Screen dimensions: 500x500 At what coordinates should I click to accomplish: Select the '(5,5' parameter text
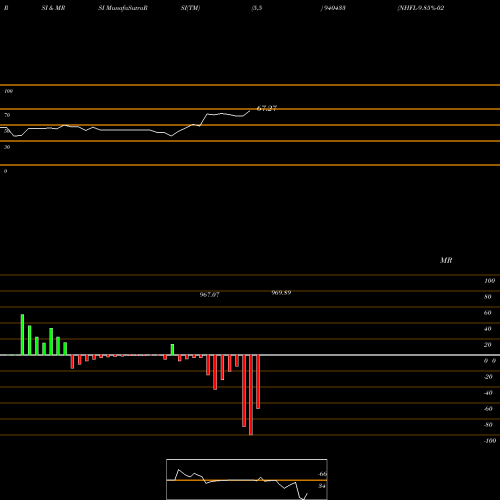pos(257,8)
